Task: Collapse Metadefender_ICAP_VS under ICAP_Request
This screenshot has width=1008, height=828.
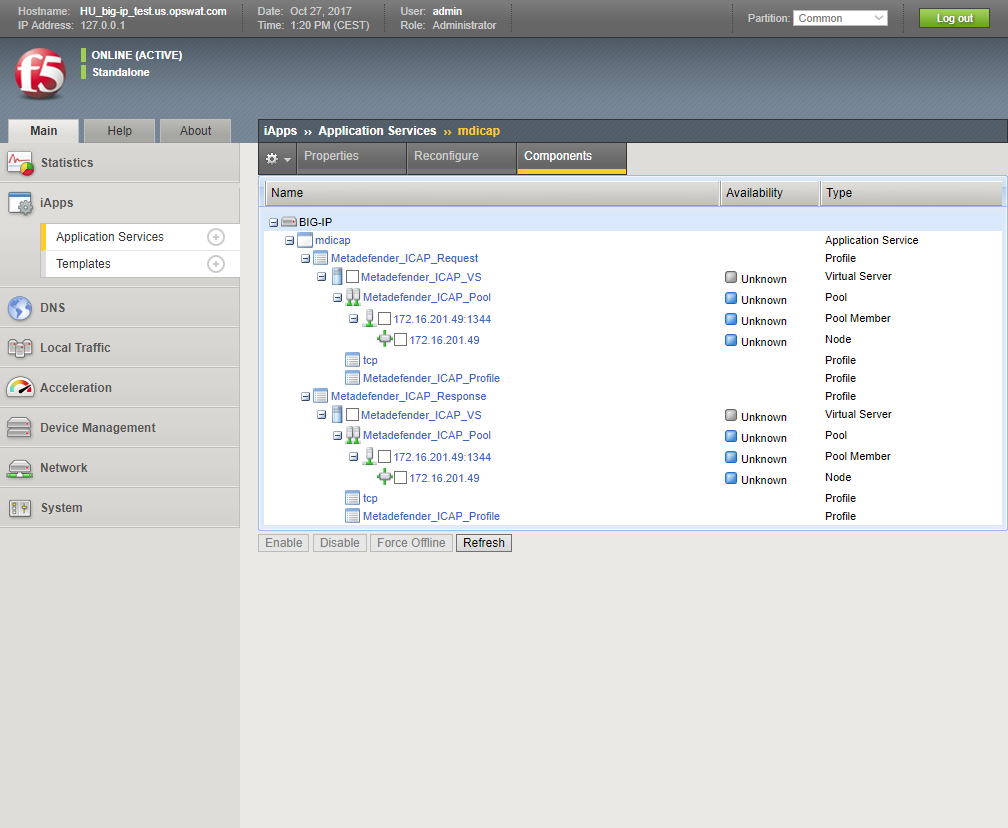Action: 321,277
